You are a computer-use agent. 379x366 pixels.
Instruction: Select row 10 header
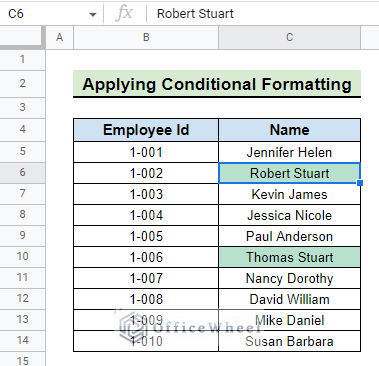click(22, 257)
